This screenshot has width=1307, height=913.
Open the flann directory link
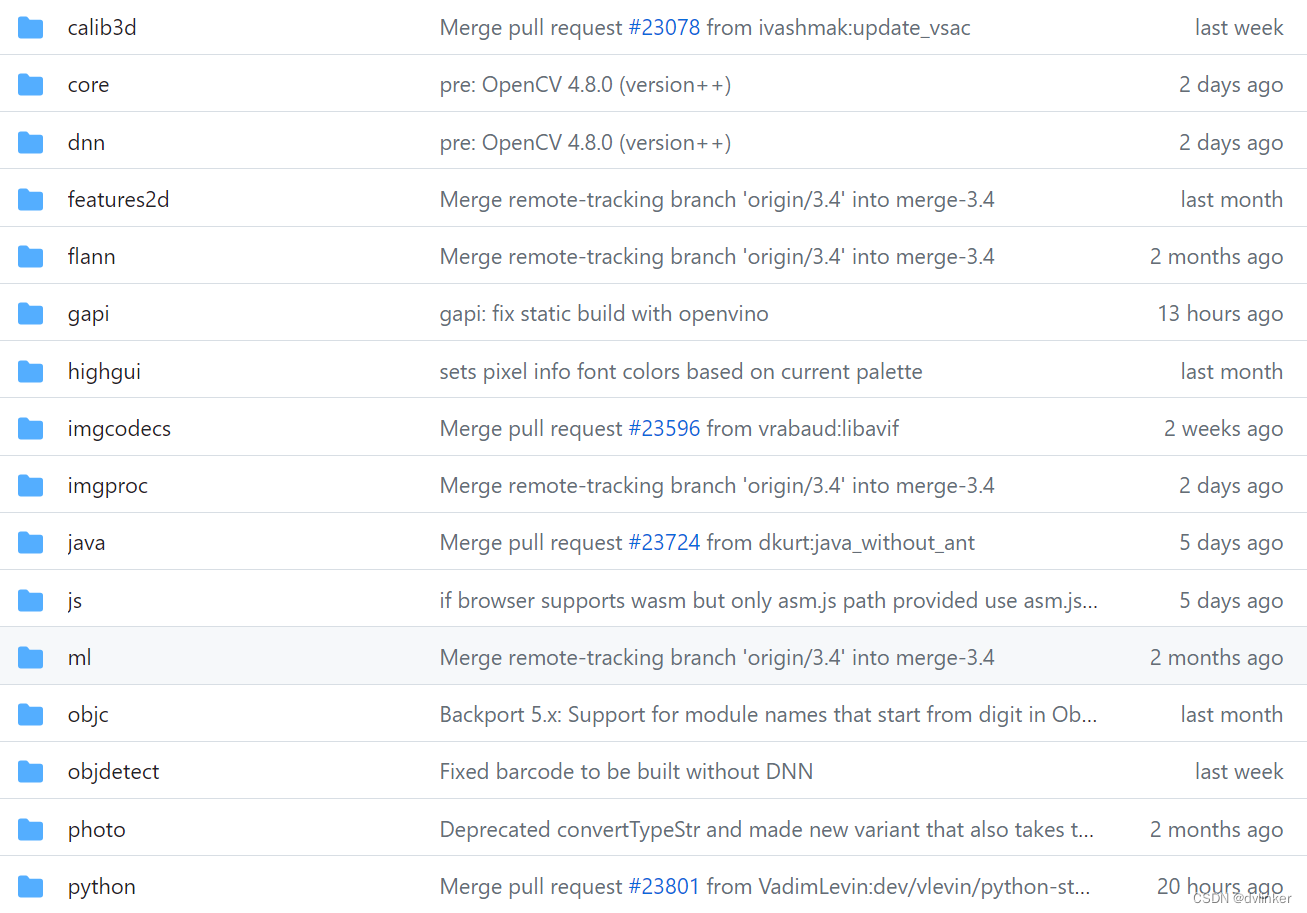91,257
